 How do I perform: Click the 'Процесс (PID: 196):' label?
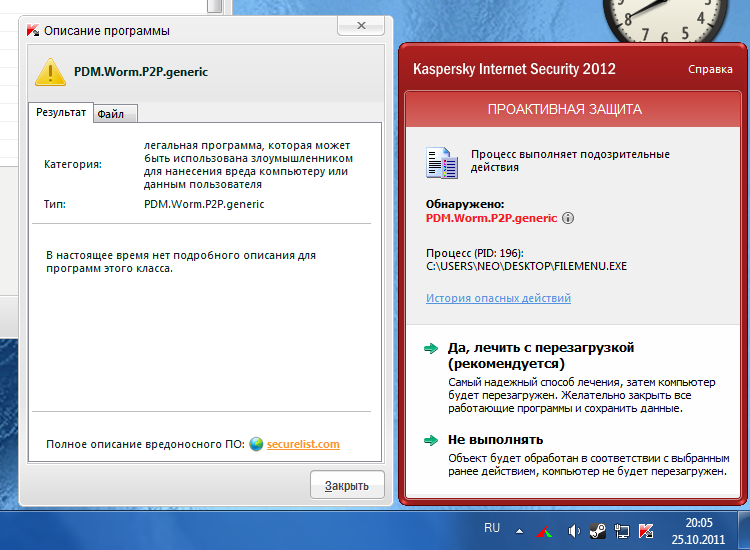474,253
